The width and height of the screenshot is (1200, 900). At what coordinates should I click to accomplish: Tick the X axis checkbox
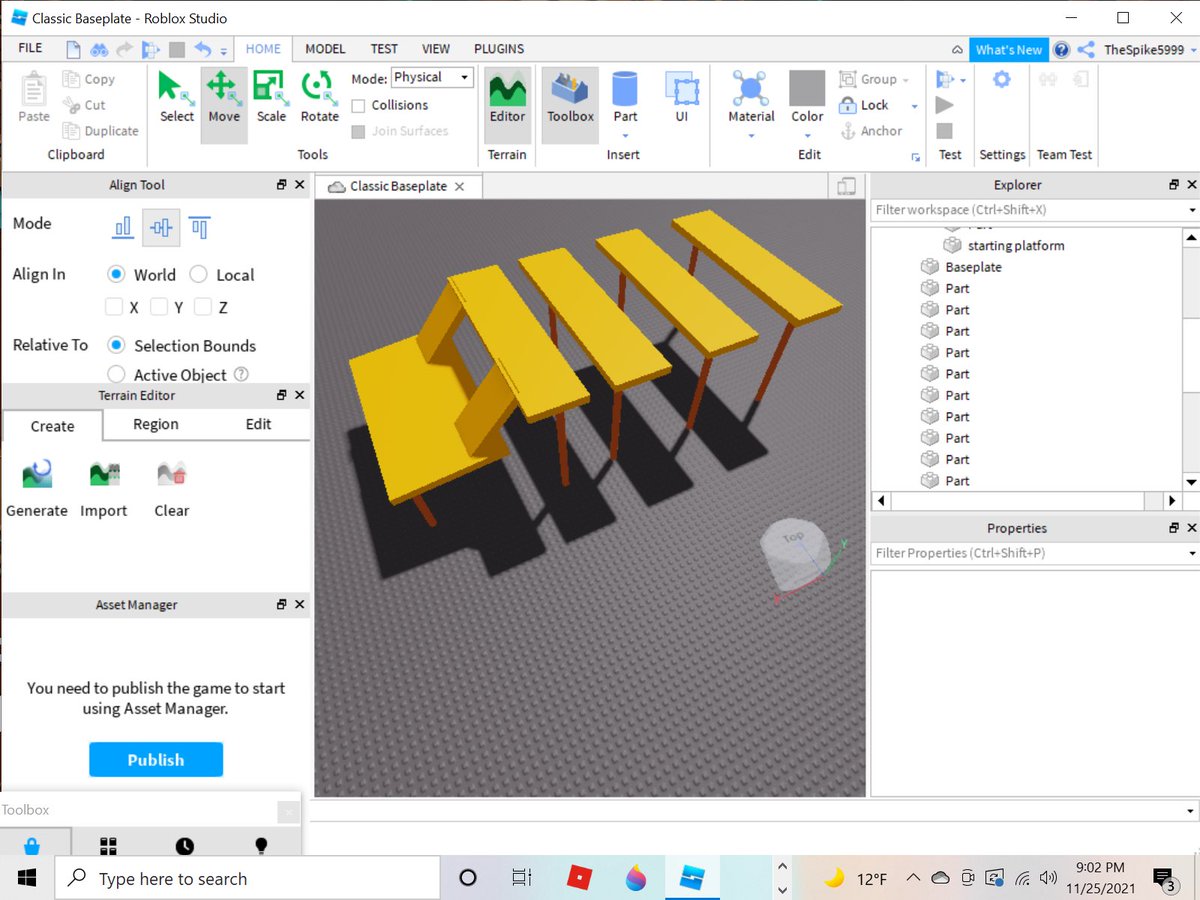(x=114, y=307)
